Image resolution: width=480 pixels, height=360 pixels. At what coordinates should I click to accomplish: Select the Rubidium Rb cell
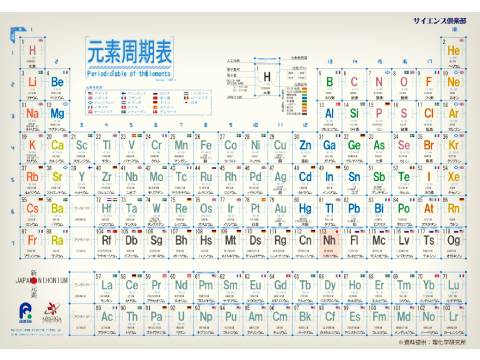[32, 180]
